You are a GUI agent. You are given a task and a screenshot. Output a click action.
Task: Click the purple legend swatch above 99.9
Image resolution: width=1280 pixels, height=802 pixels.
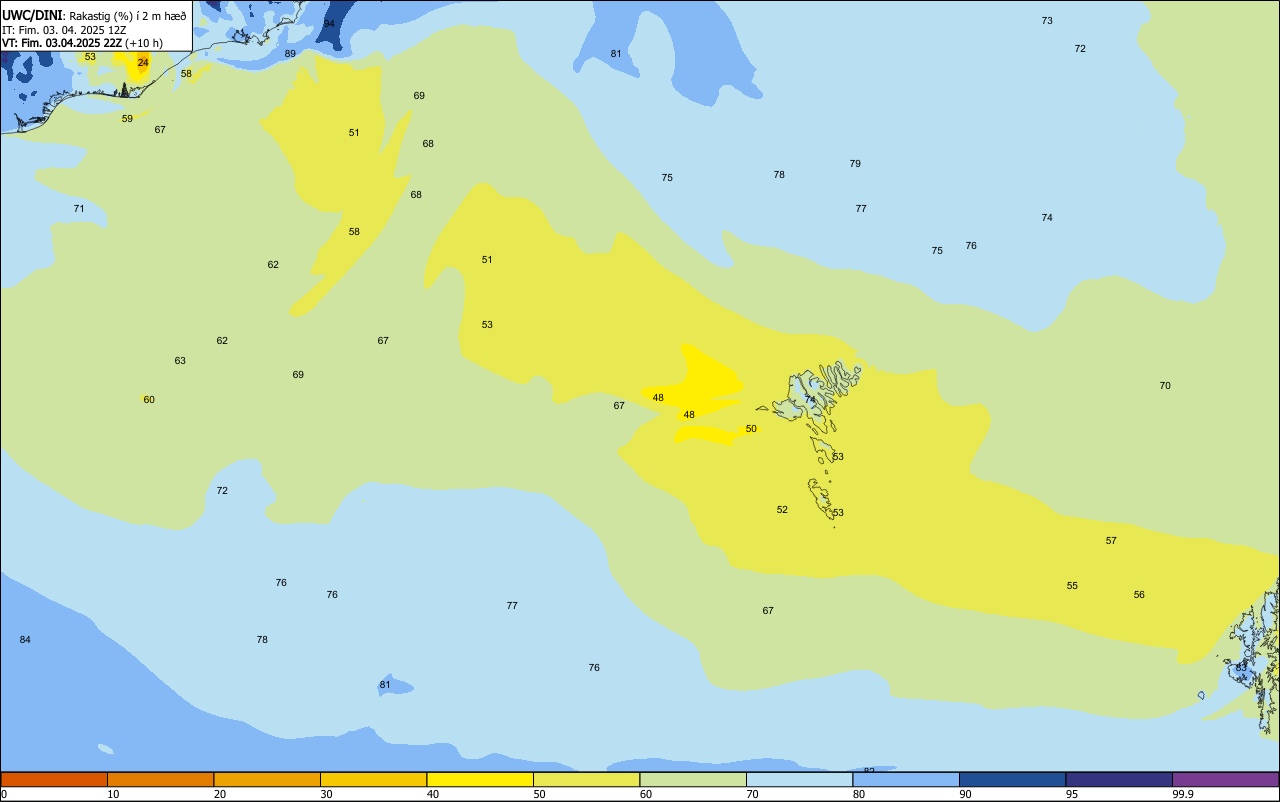(1226, 779)
